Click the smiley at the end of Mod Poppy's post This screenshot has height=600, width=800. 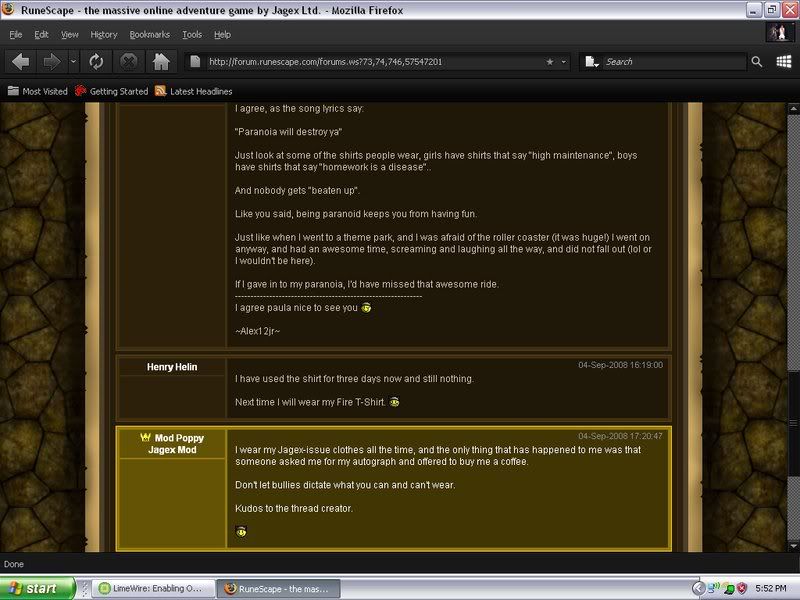[x=241, y=532]
